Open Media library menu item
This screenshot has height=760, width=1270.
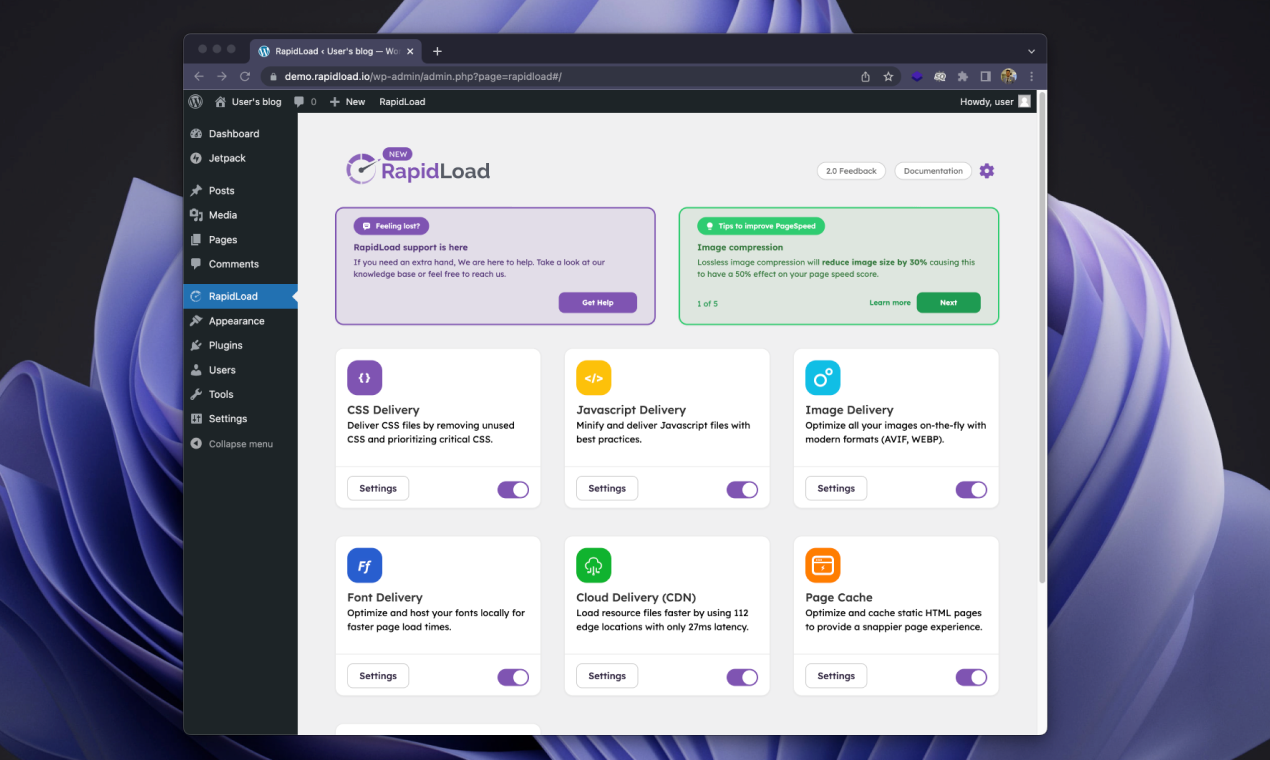click(x=240, y=215)
